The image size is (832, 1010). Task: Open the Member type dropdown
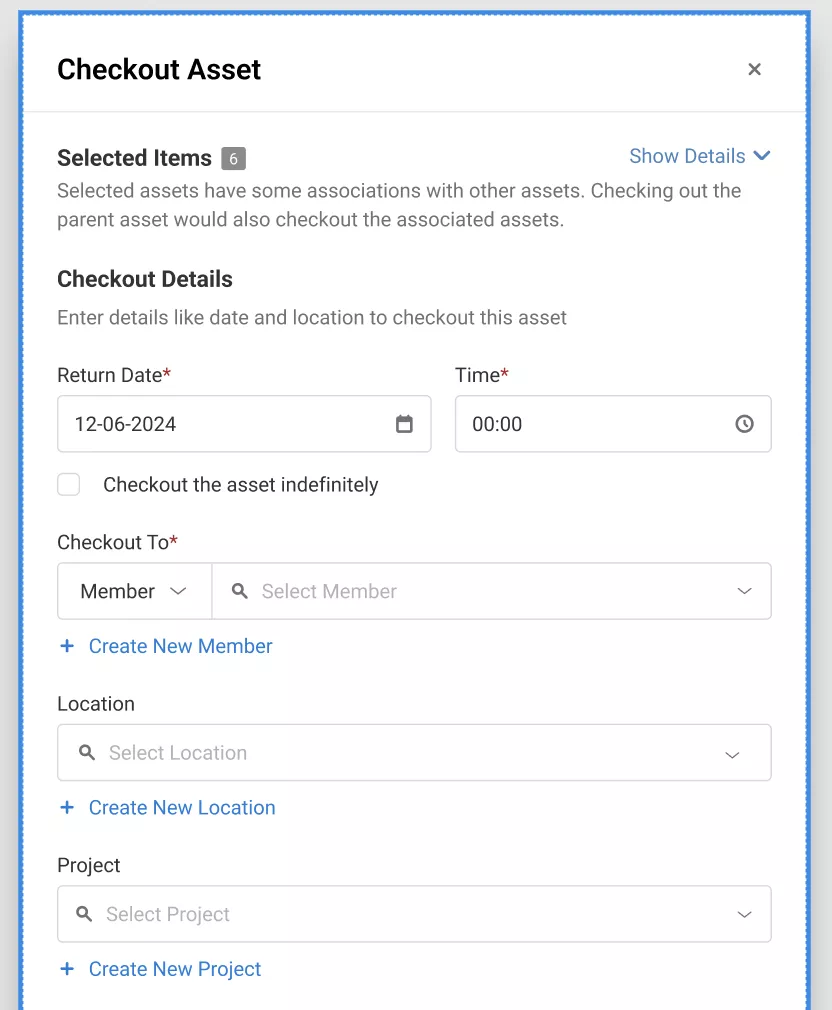134,591
